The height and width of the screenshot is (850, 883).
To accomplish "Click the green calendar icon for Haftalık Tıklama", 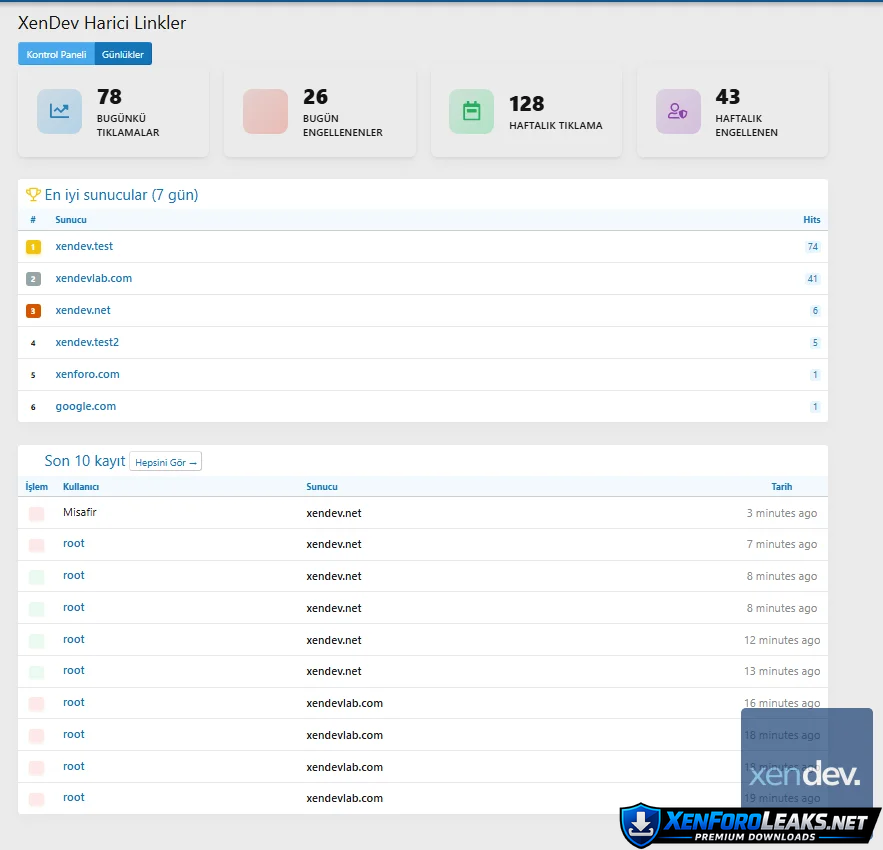I will pyautogui.click(x=471, y=111).
